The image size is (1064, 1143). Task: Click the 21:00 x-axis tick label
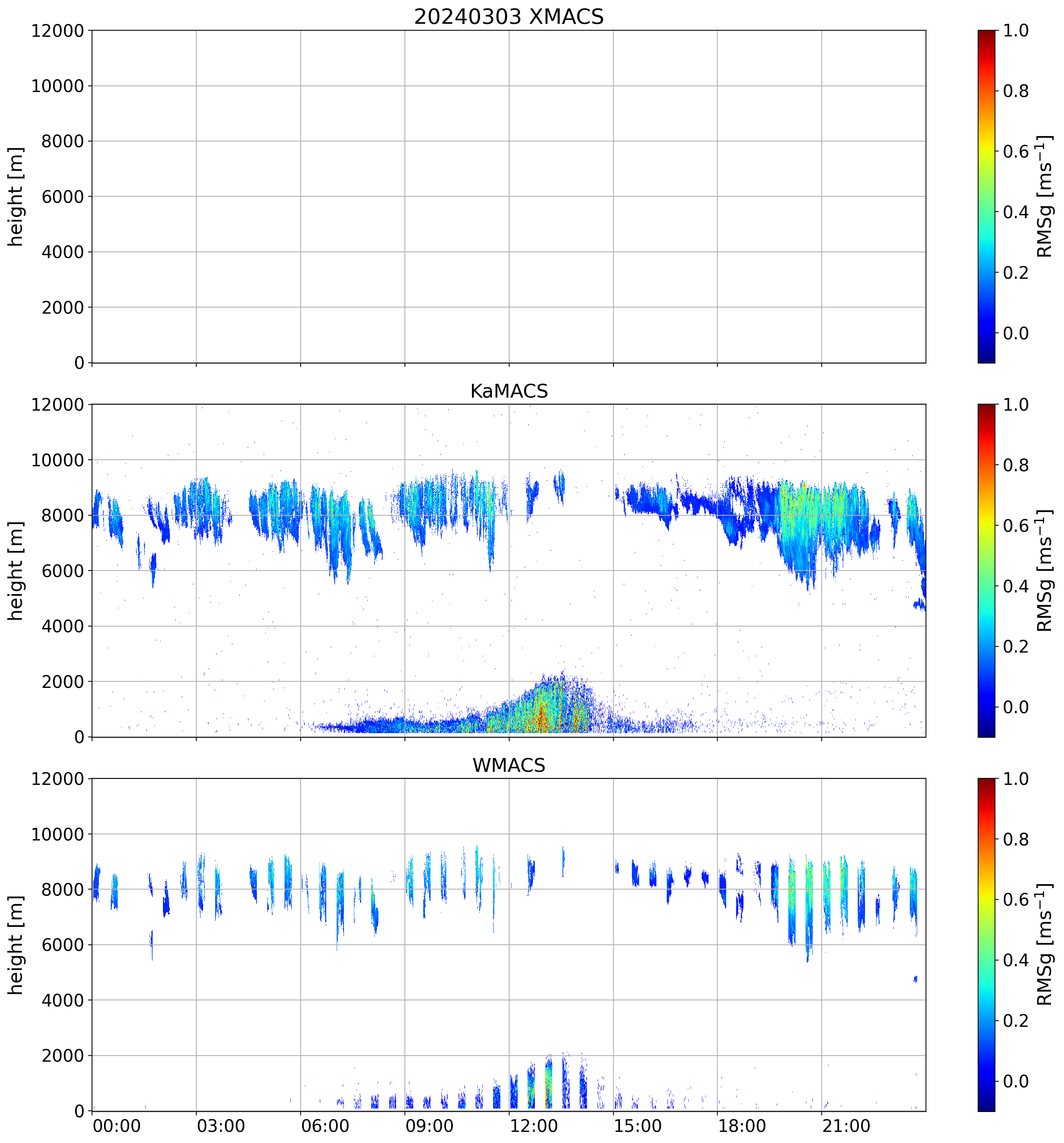click(x=846, y=1126)
